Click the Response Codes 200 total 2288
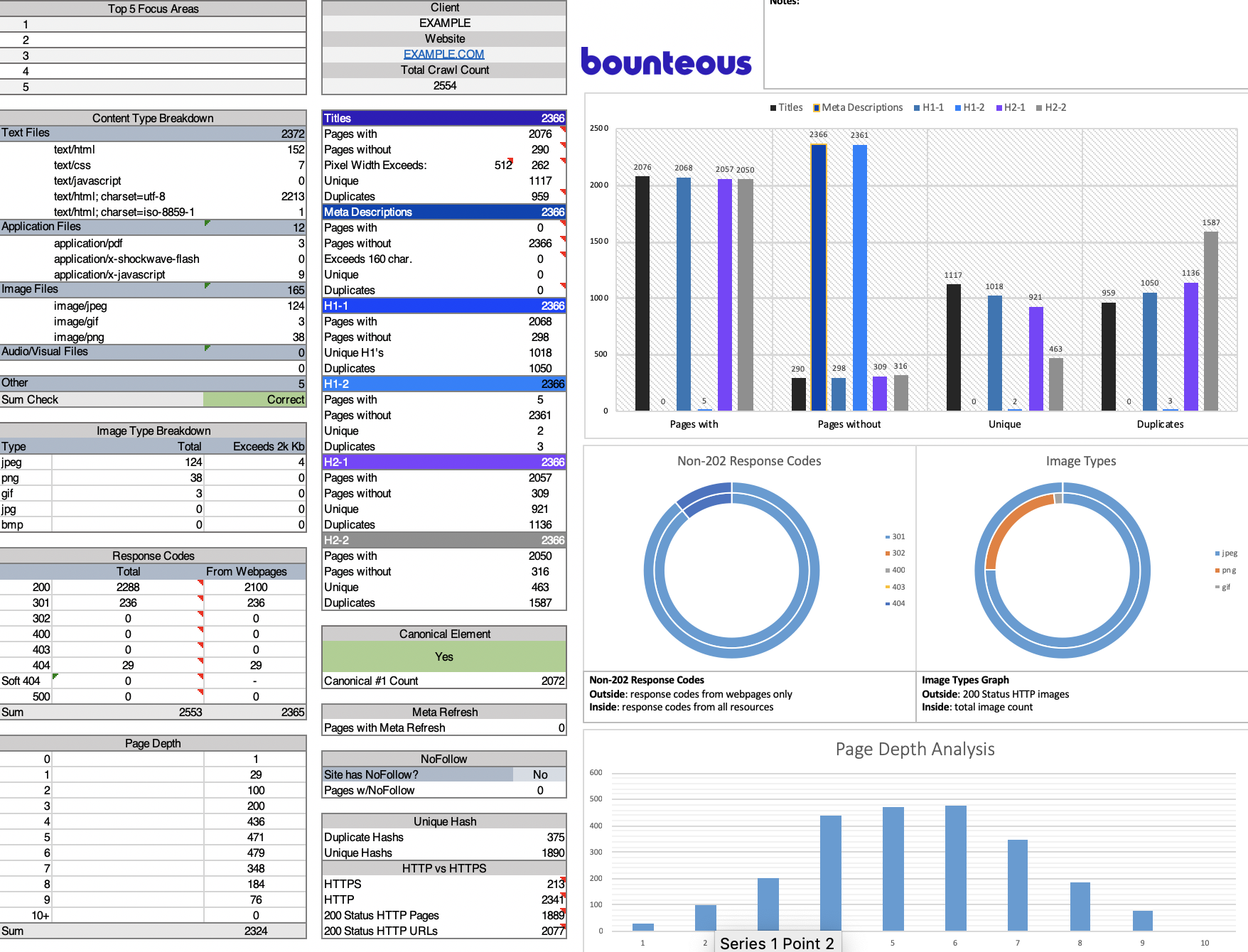Image resolution: width=1248 pixels, height=952 pixels. point(128,587)
